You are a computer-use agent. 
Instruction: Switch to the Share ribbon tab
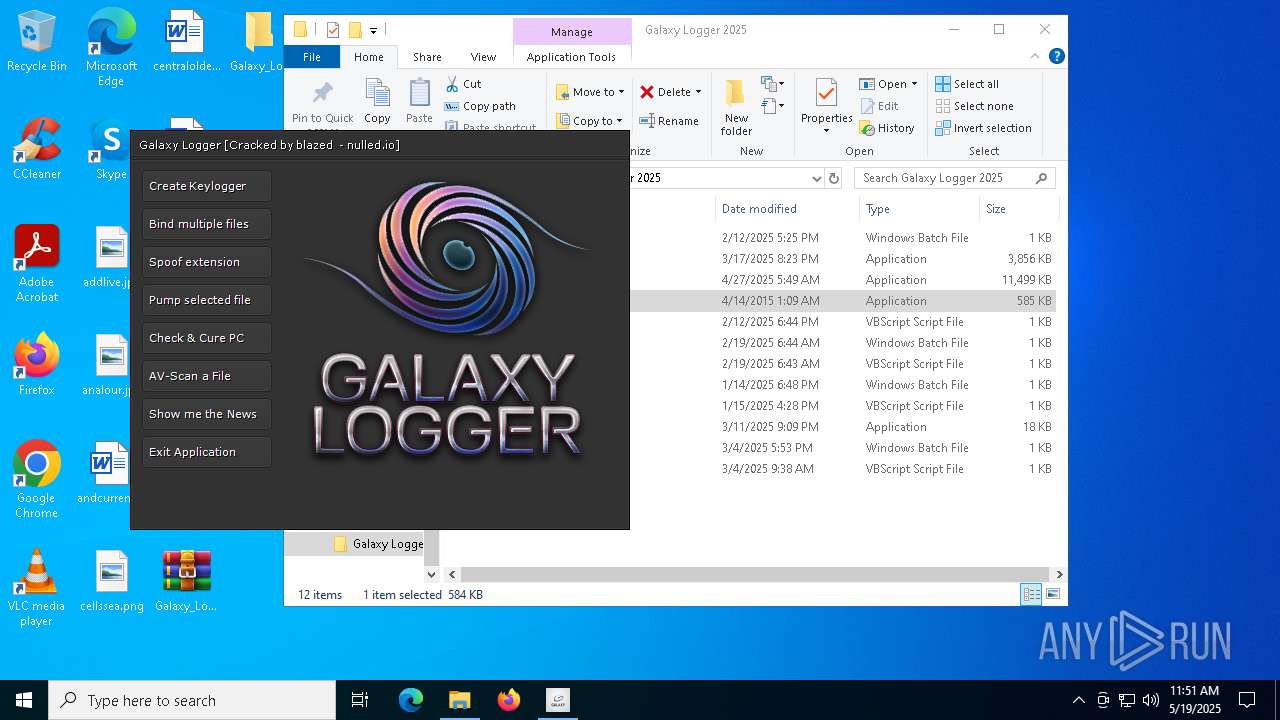(x=427, y=57)
